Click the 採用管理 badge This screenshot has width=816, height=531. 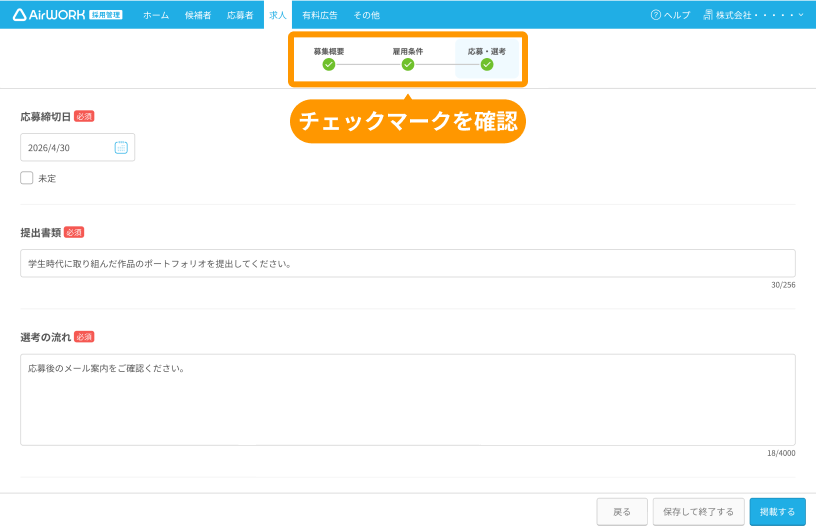[x=106, y=15]
